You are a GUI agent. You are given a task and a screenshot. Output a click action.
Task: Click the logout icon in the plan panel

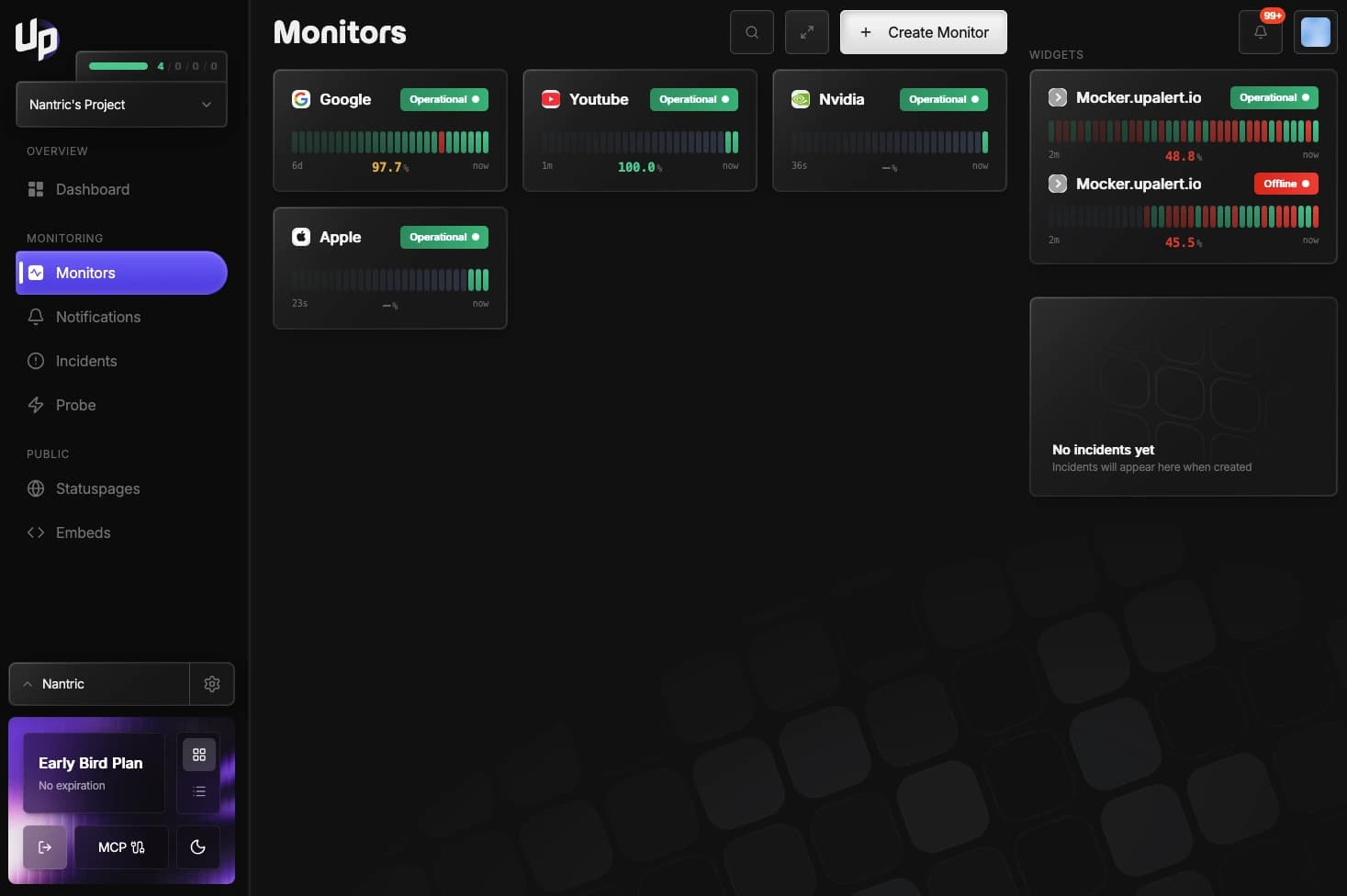pyautogui.click(x=45, y=846)
